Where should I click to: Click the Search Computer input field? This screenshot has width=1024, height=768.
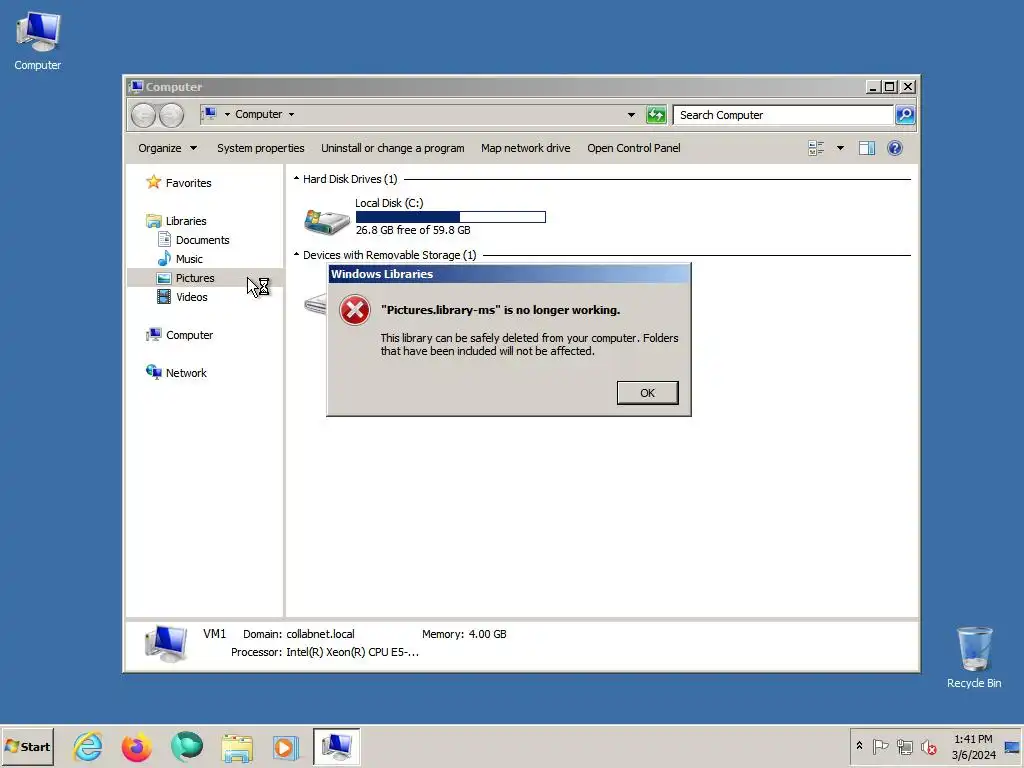tap(783, 115)
